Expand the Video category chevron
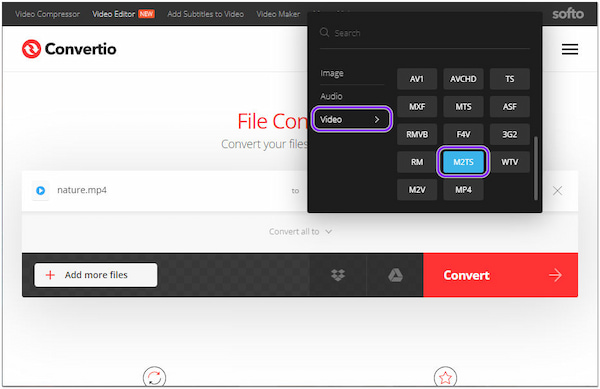600x389 pixels. click(x=377, y=120)
